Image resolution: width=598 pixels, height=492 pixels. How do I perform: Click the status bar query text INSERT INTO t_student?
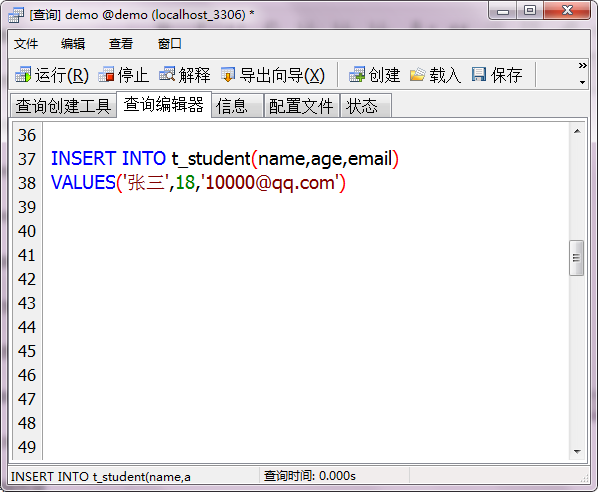pos(101,477)
